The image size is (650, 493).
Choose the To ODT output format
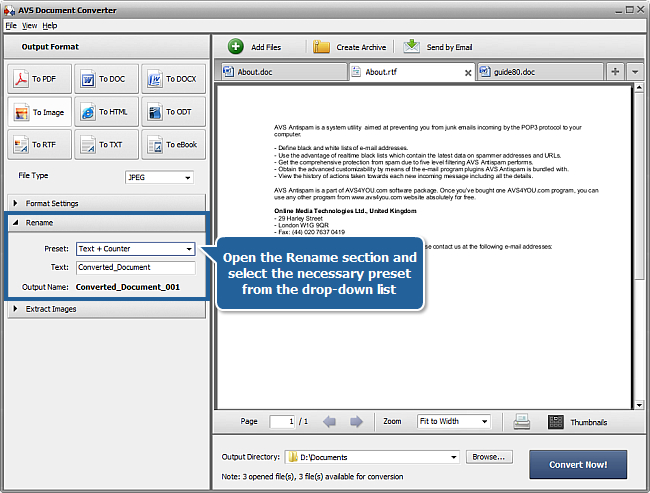(x=173, y=112)
